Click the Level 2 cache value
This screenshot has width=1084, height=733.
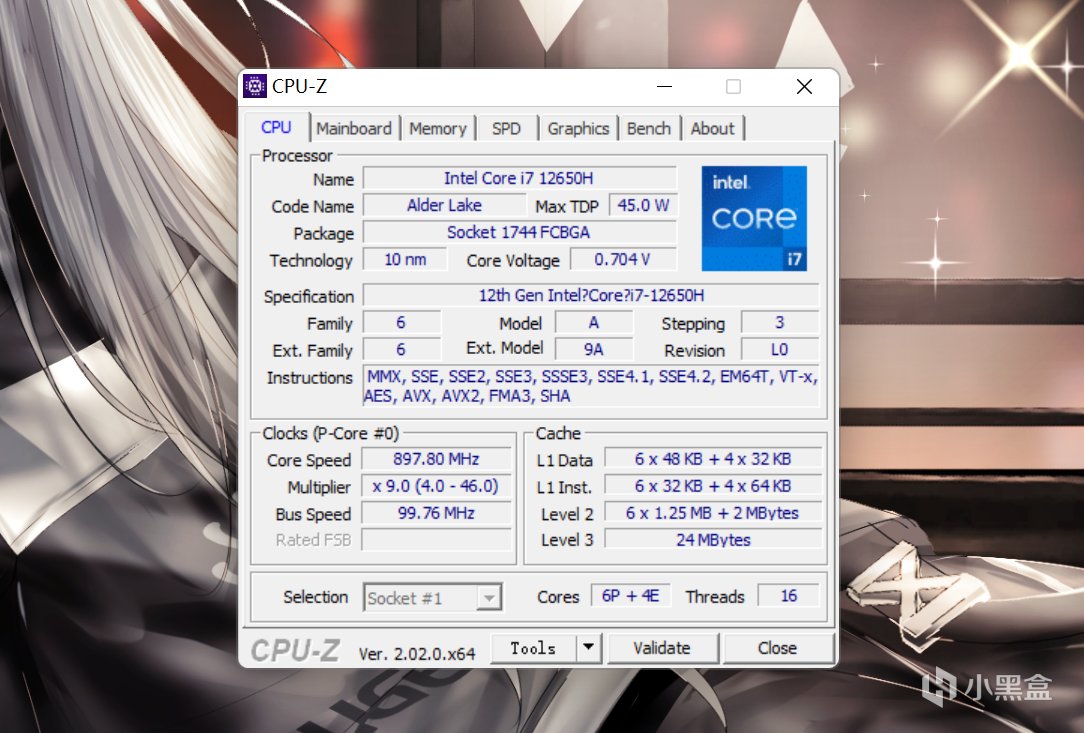pos(713,513)
